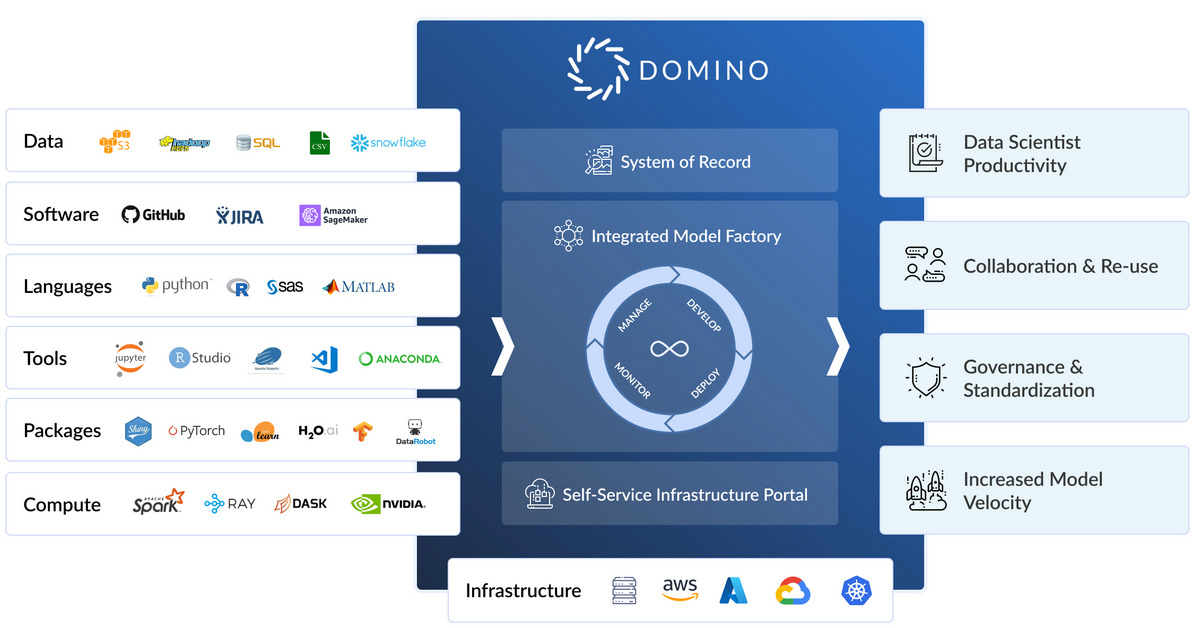The width and height of the screenshot is (1202, 628).
Task: Open the System of Record panel
Action: [669, 161]
